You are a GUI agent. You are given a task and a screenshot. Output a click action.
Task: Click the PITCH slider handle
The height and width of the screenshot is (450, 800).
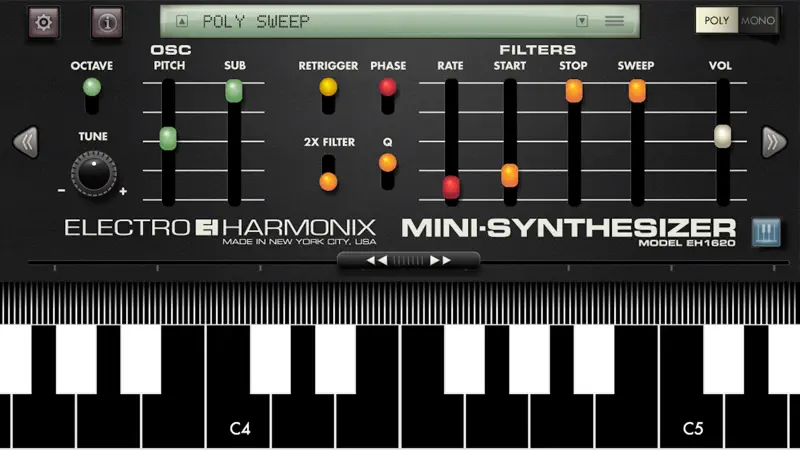168,138
